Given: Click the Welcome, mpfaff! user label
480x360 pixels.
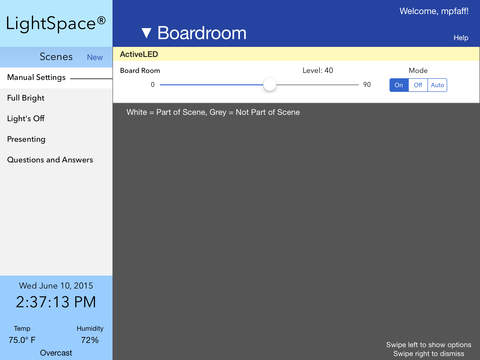Looking at the screenshot, I should point(434,11).
